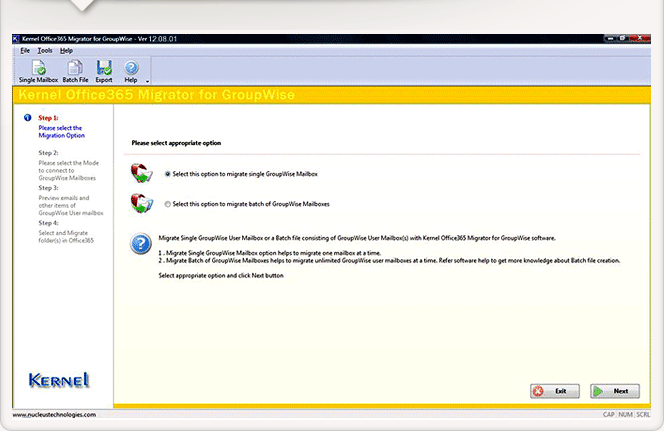The height and width of the screenshot is (431, 664).
Task: Click the NUM indicator in the status bar
Action: (x=625, y=414)
